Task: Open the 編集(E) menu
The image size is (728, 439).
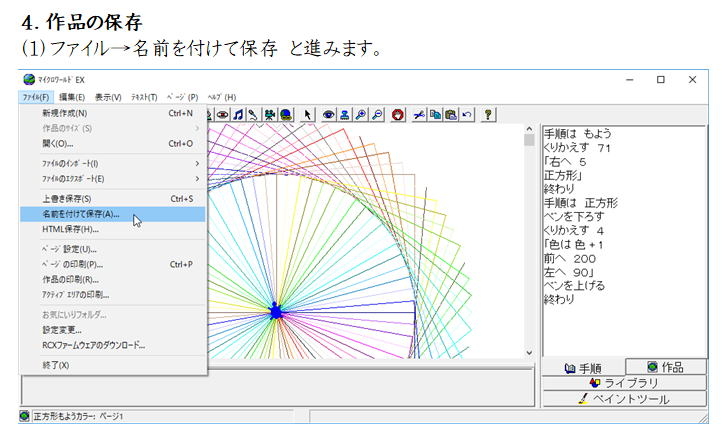Action: tap(72, 97)
